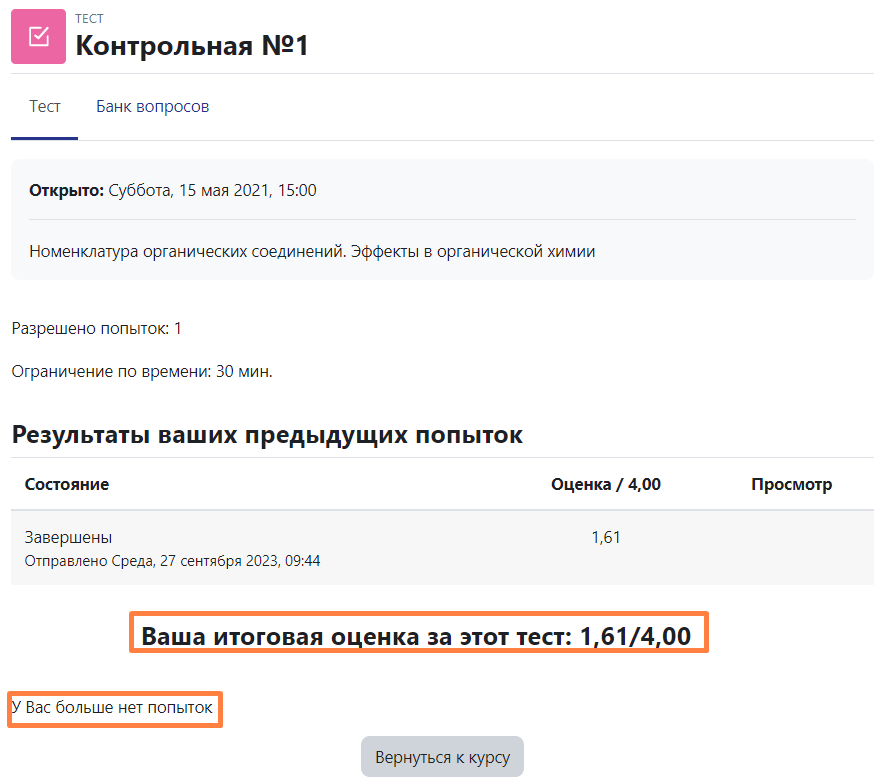
Task: Click the Ваша итоговая оценка final grade text
Action: pyautogui.click(x=418, y=634)
